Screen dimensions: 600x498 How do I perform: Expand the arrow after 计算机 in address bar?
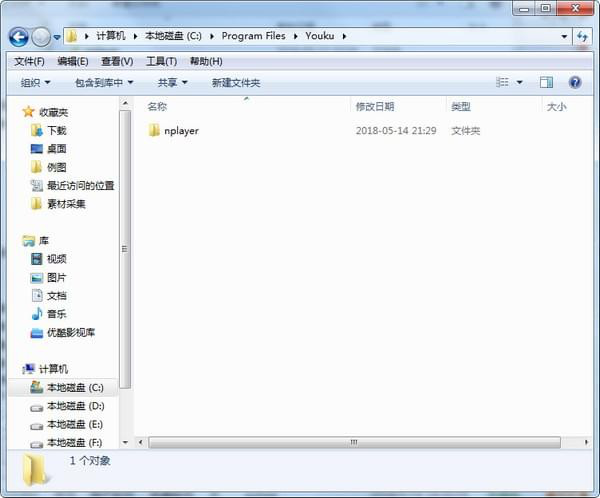tap(135, 36)
